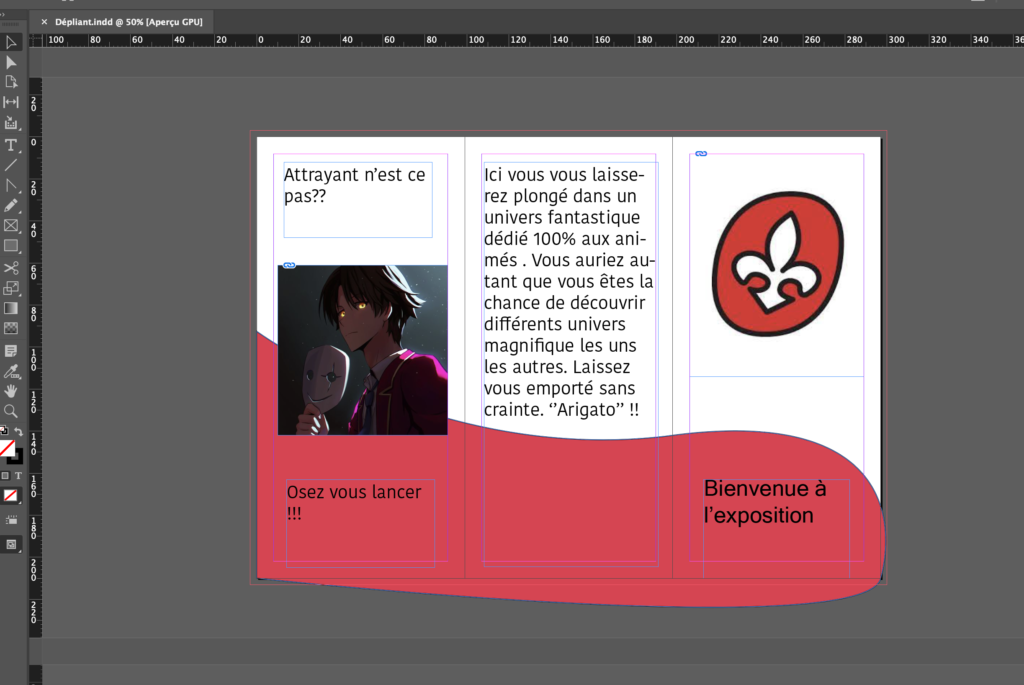The height and width of the screenshot is (685, 1024).
Task: Select the Type tool
Action: click(11, 145)
